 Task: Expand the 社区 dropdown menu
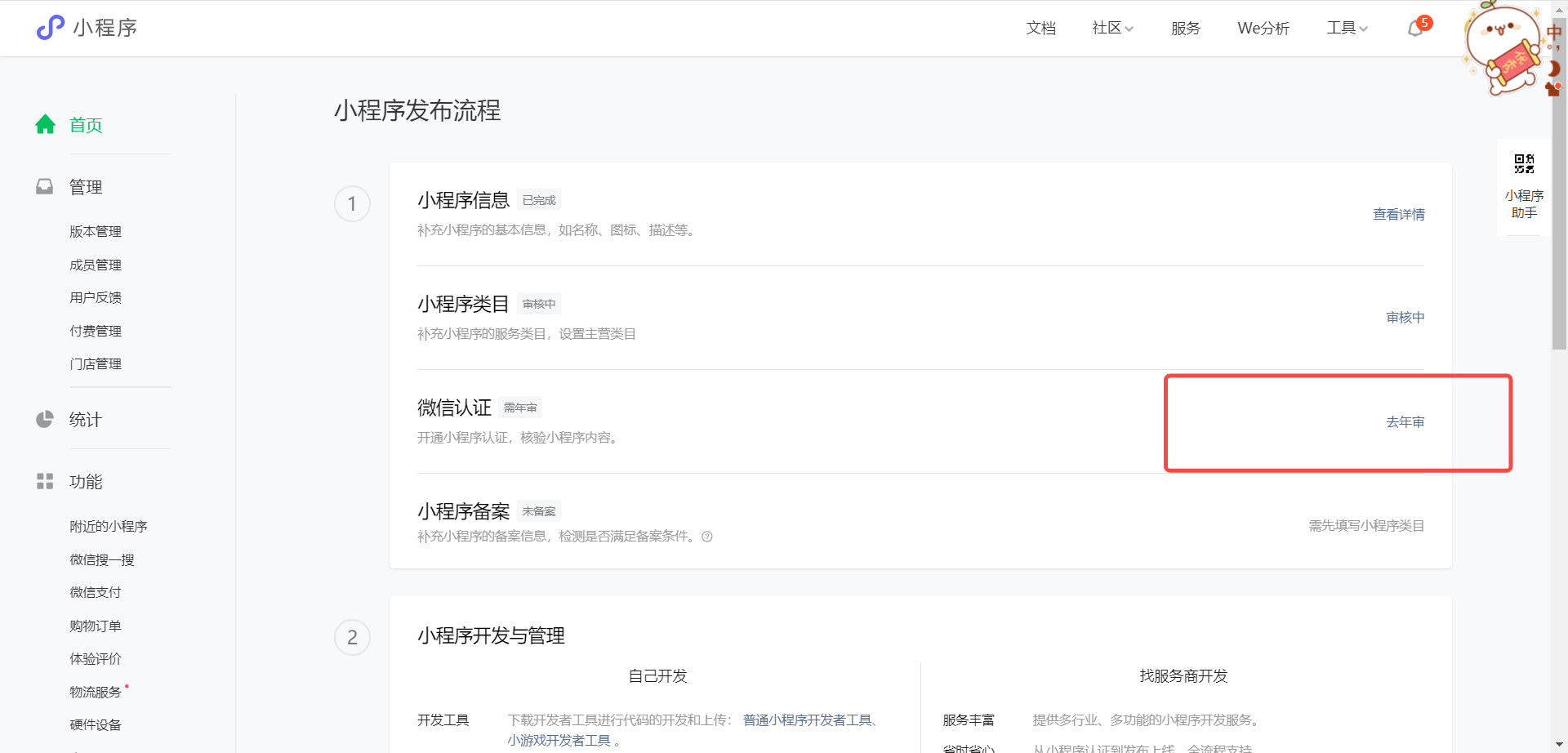click(x=1112, y=29)
